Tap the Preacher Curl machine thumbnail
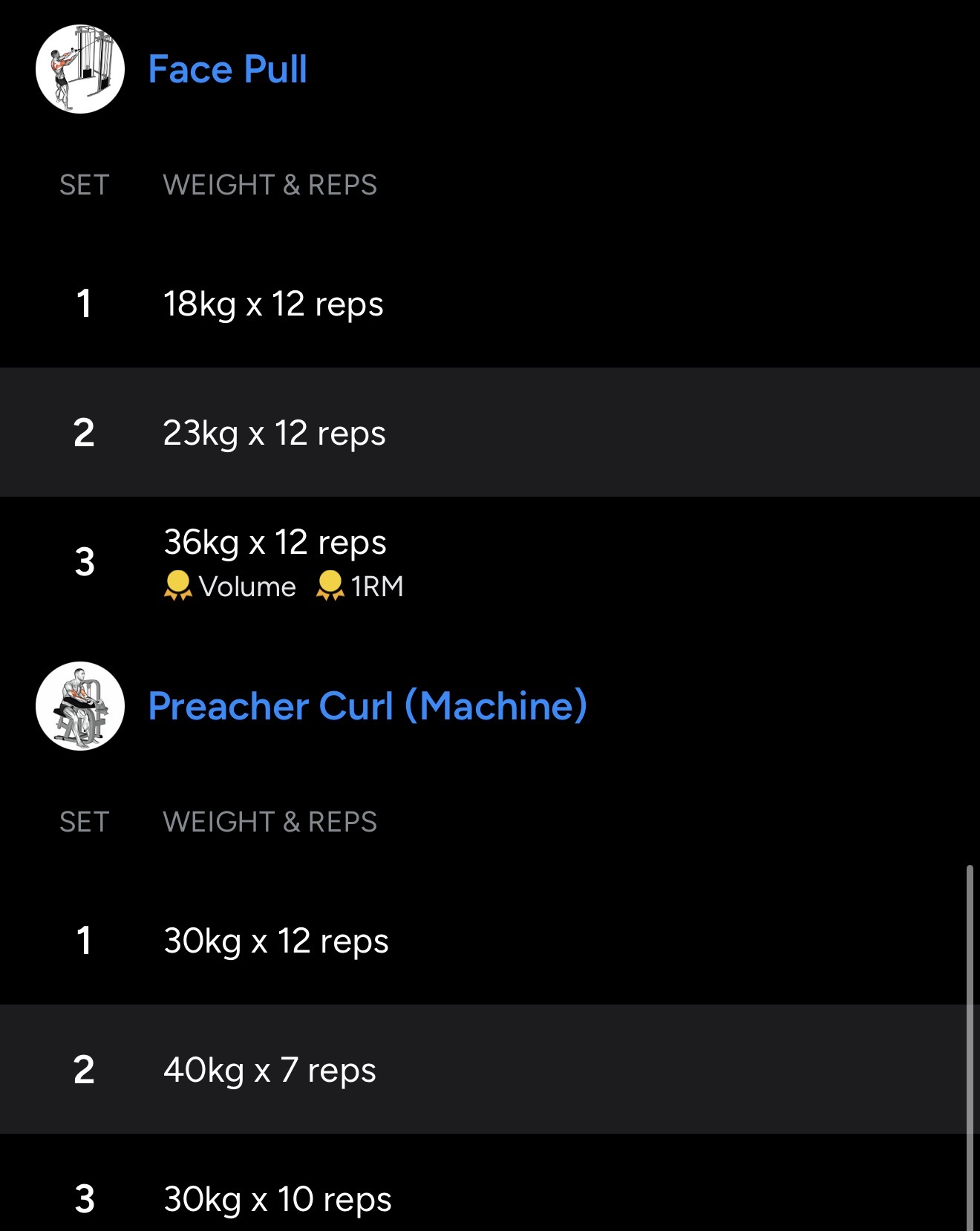This screenshot has height=1231, width=980. (x=80, y=706)
